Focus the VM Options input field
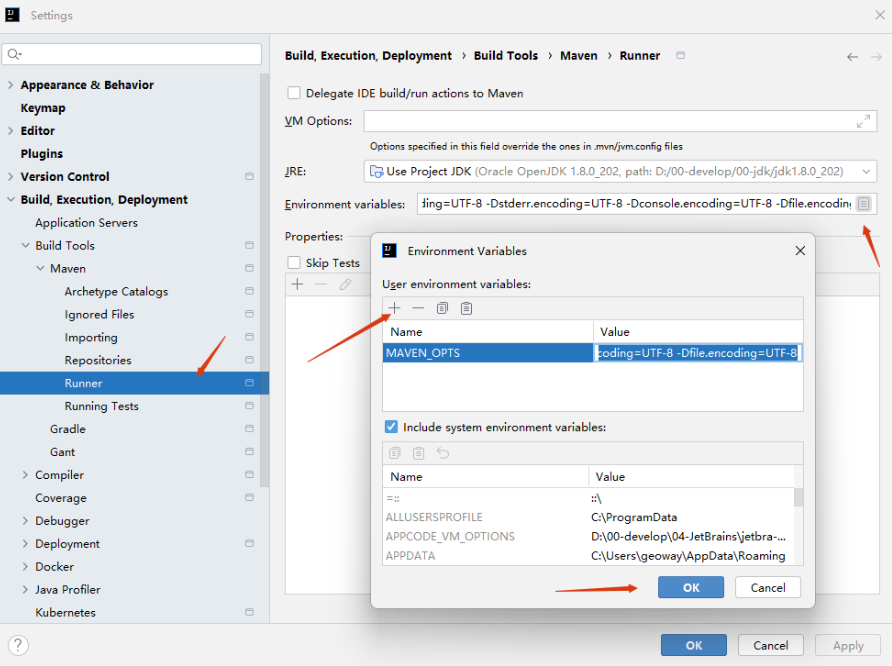The width and height of the screenshot is (892, 666). pyautogui.click(x=620, y=121)
